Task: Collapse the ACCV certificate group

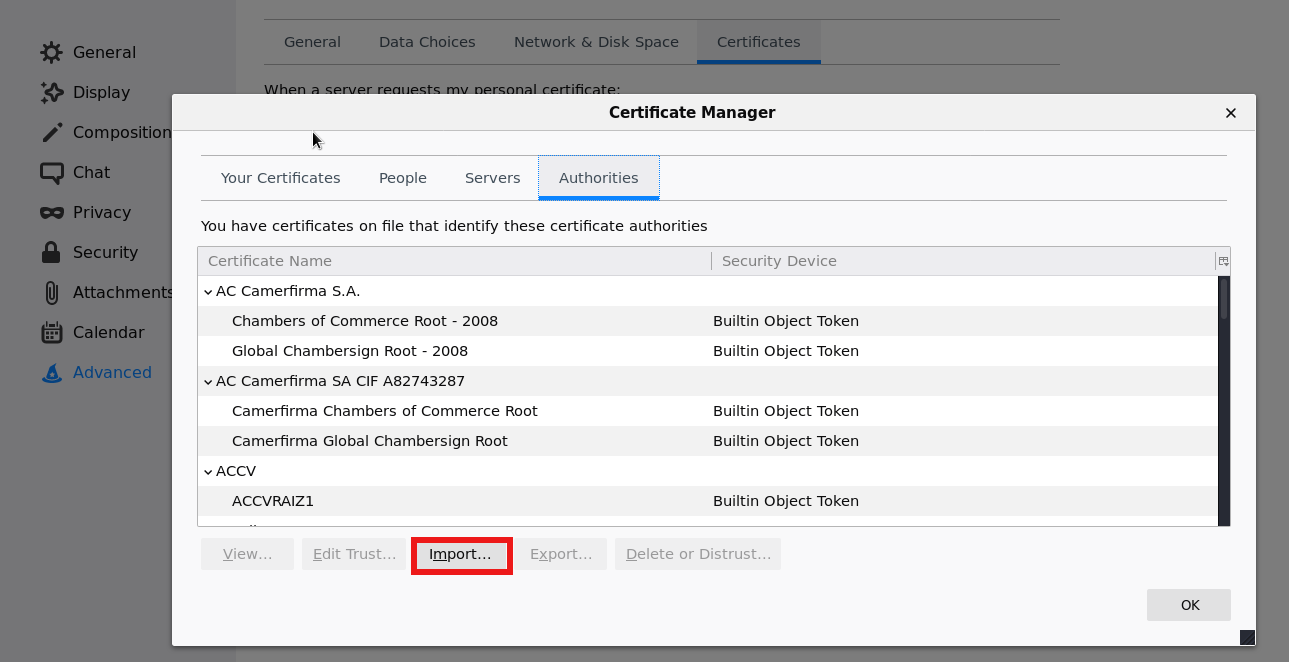Action: (208, 472)
